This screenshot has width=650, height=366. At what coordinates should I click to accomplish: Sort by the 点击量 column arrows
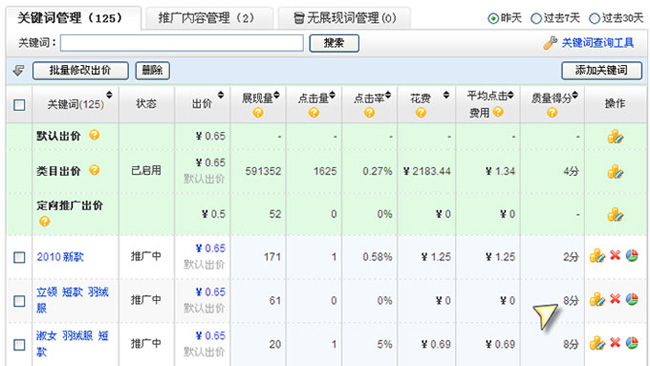click(x=332, y=95)
